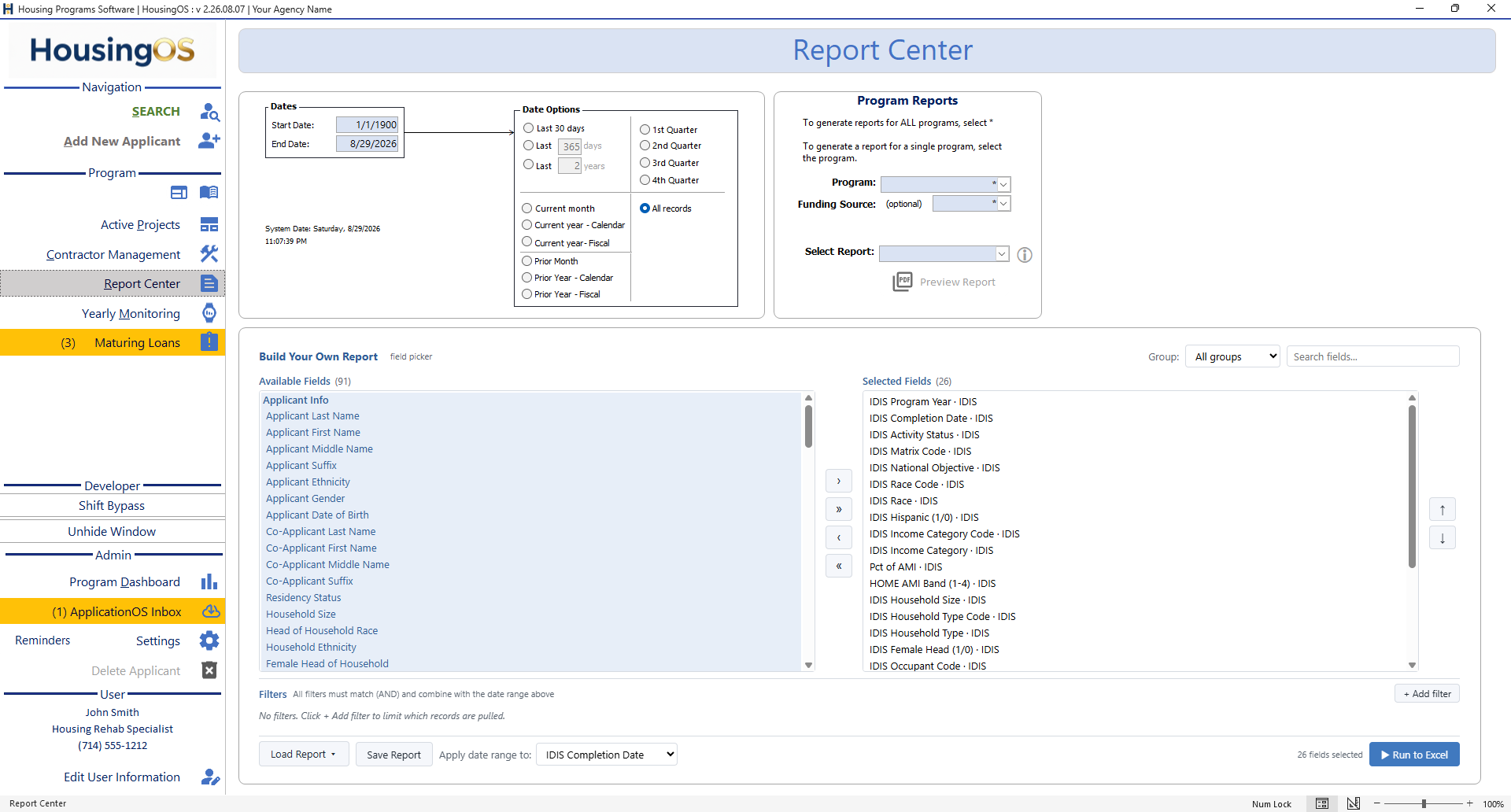
Task: Select the 4th Quarter radio option
Action: coord(645,180)
